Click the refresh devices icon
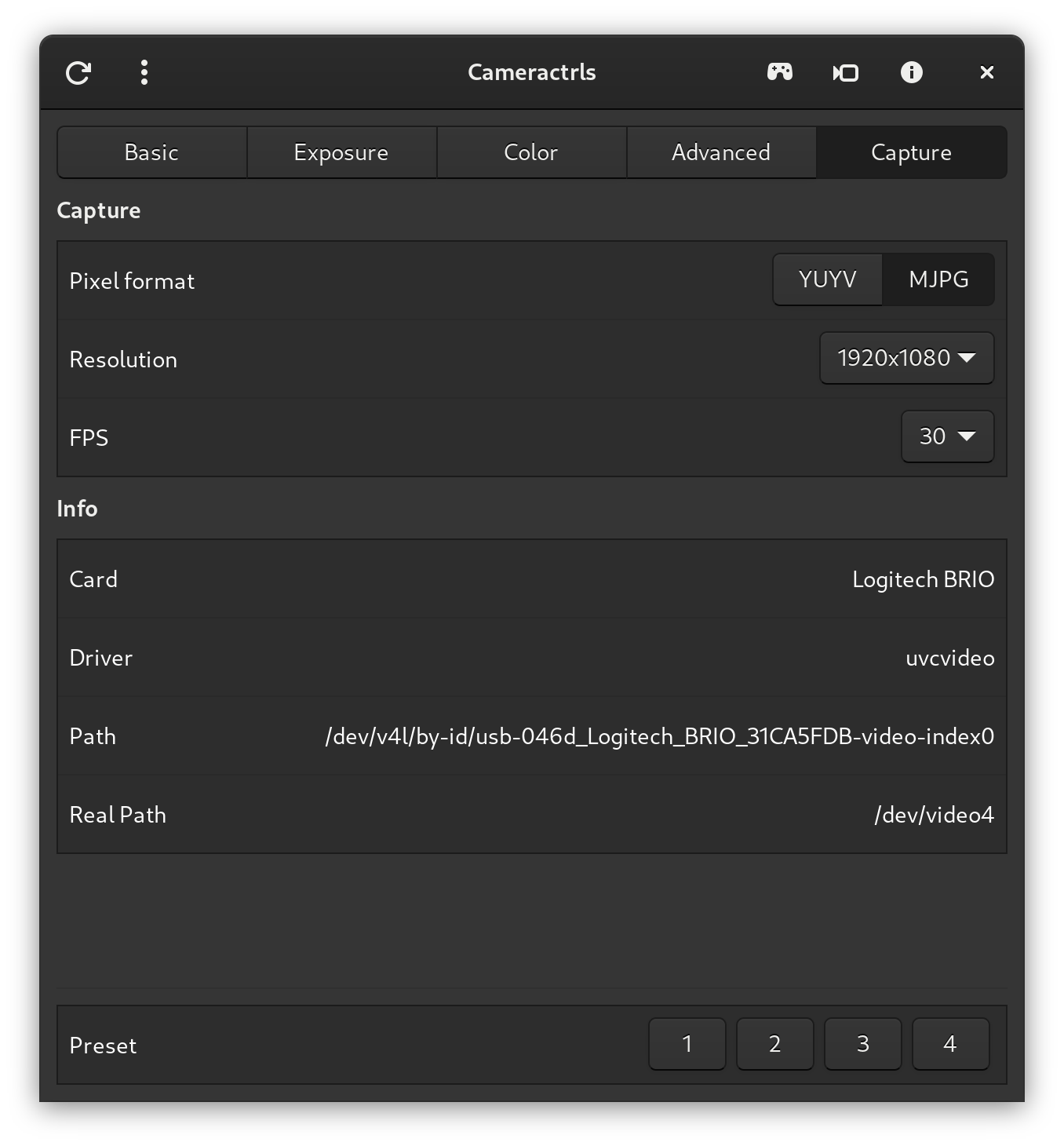 click(x=78, y=73)
